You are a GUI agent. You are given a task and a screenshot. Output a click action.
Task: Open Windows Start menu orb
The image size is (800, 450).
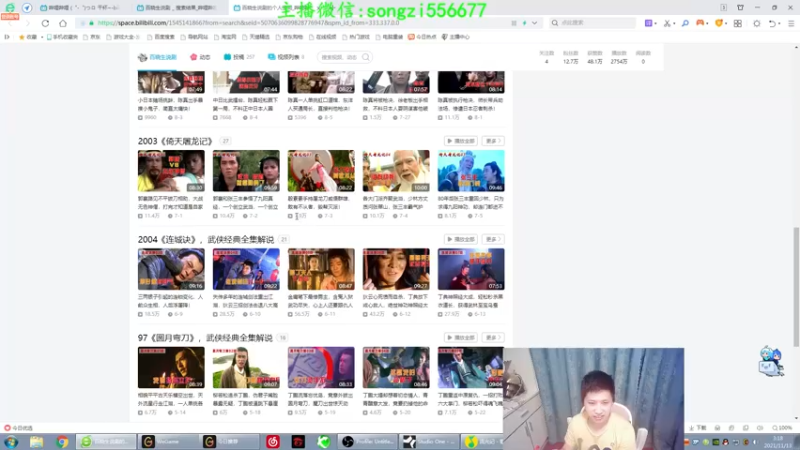tap(11, 441)
